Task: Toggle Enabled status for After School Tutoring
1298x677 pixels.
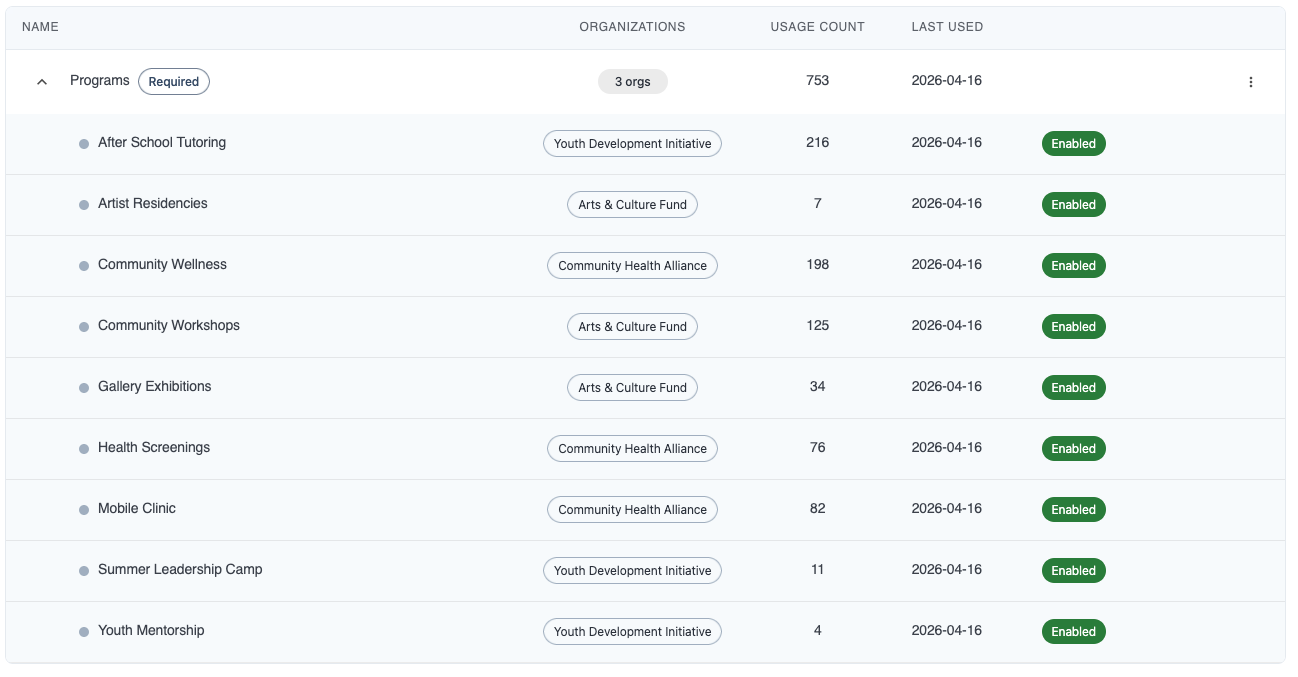Action: pos(1073,143)
